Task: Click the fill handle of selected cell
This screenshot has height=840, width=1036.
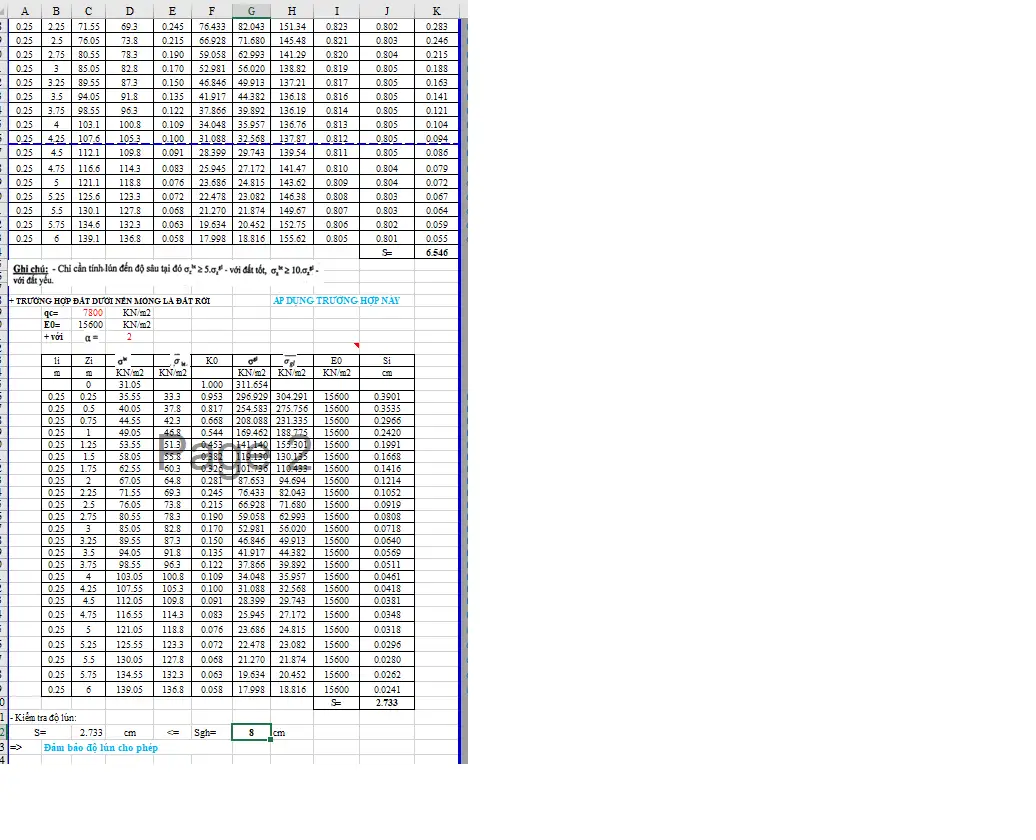Action: click(x=270, y=740)
